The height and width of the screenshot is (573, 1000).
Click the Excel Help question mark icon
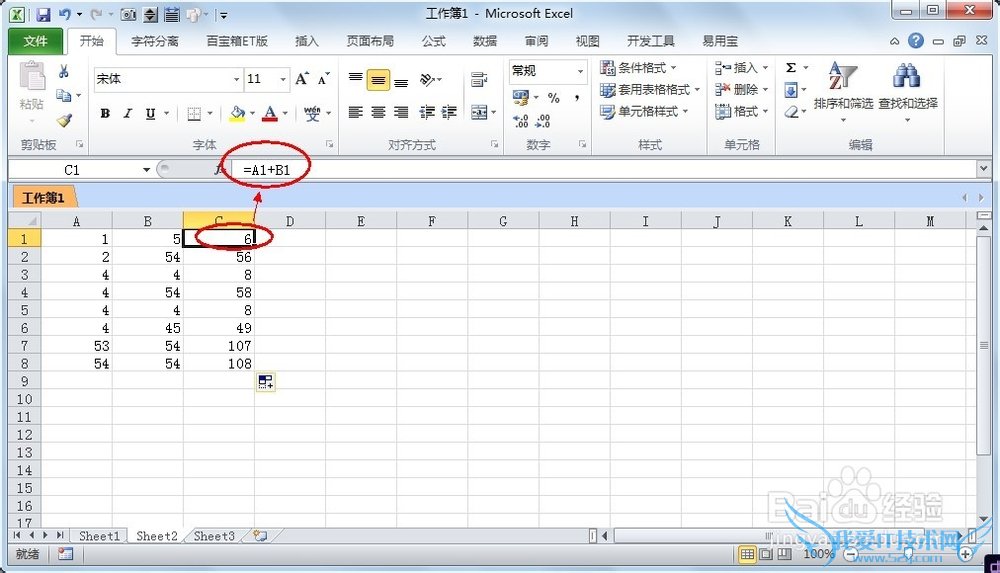click(x=916, y=41)
